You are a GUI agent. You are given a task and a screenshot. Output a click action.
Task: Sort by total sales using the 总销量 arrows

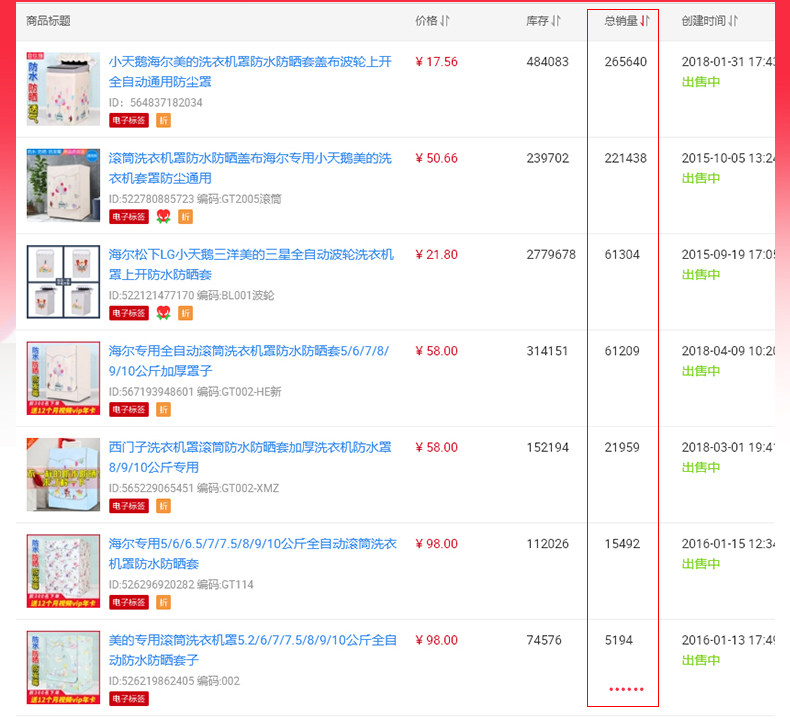coord(645,21)
